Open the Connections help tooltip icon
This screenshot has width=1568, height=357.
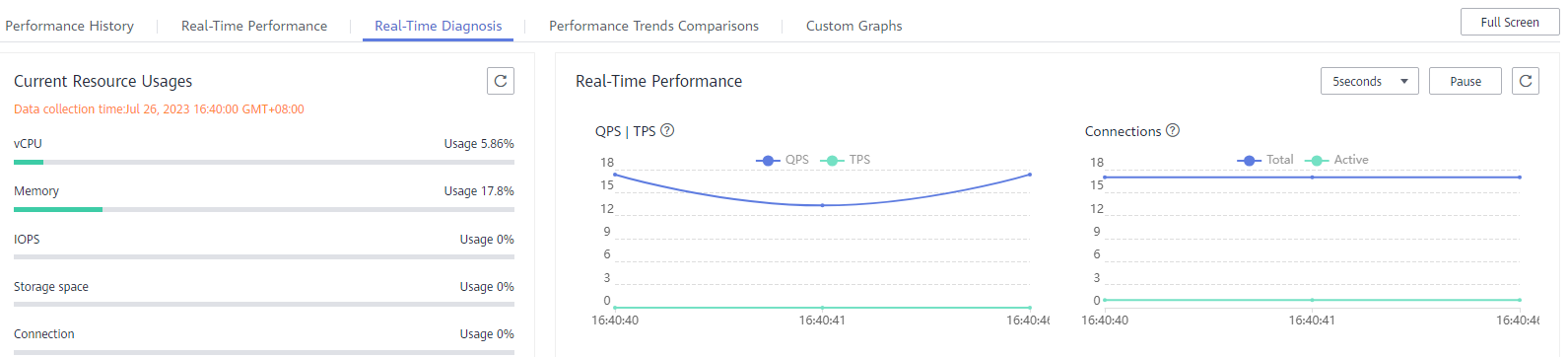(1173, 130)
